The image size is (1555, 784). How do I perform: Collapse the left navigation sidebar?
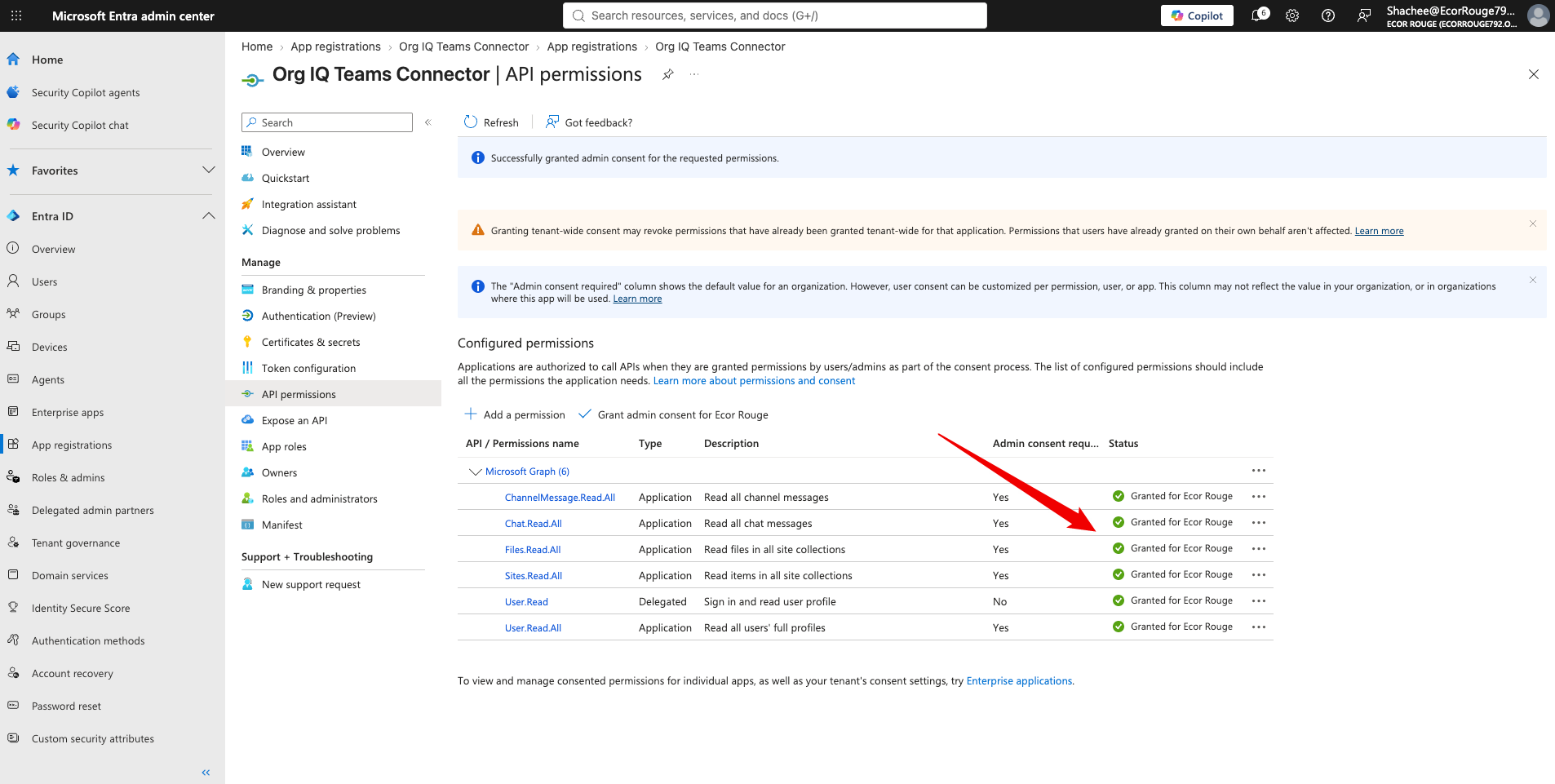tap(206, 772)
